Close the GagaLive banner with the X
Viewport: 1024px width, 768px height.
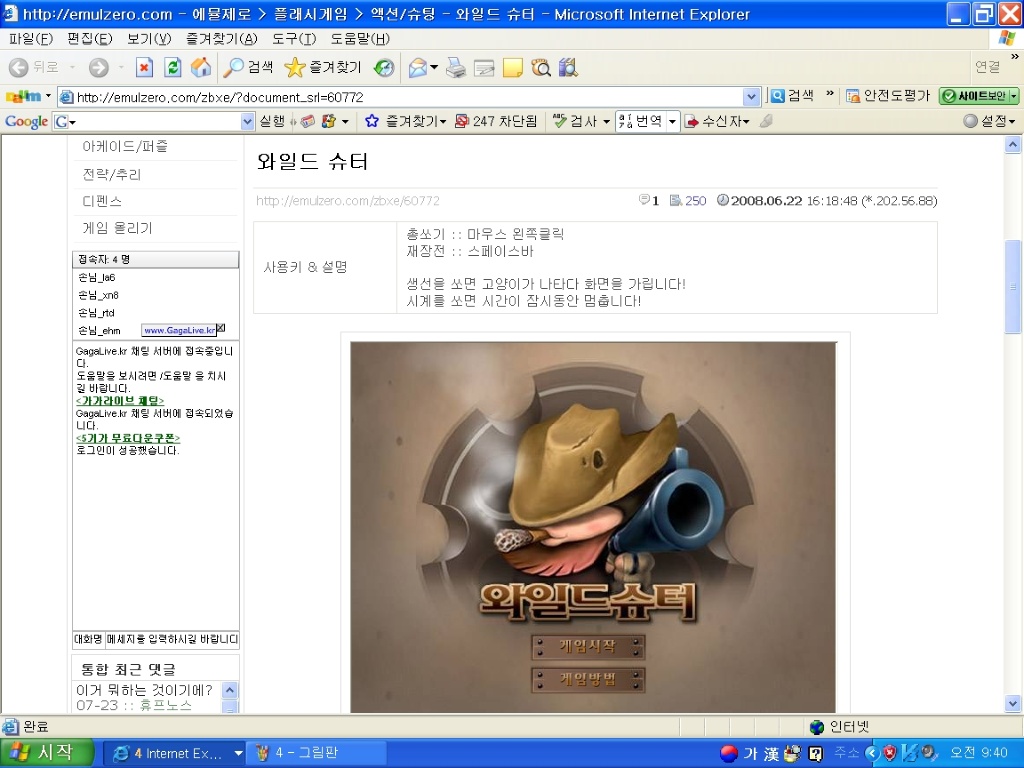click(221, 328)
